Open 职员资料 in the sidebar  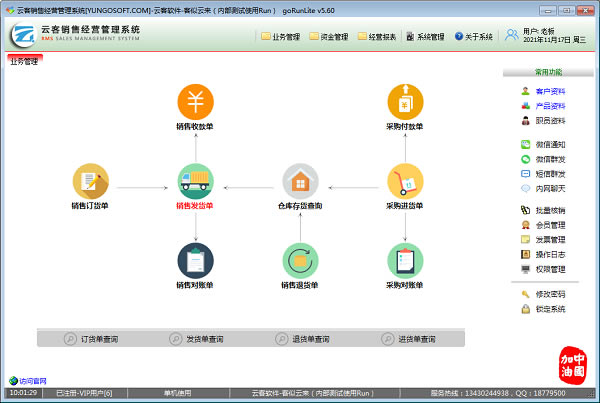[x=550, y=121]
